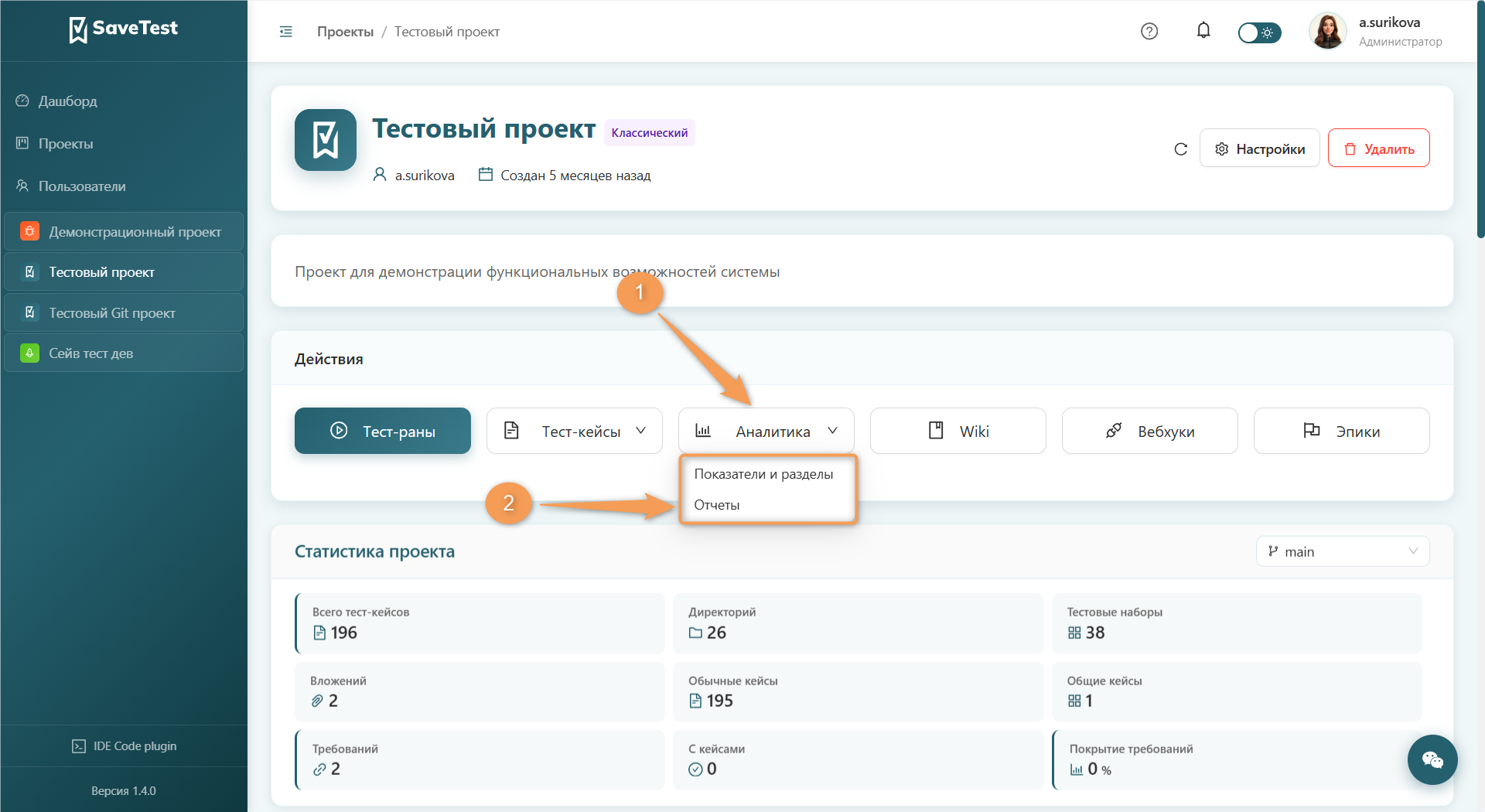Collapse the Аналитика dropdown
This screenshot has height=812, width=1485.
click(x=766, y=431)
